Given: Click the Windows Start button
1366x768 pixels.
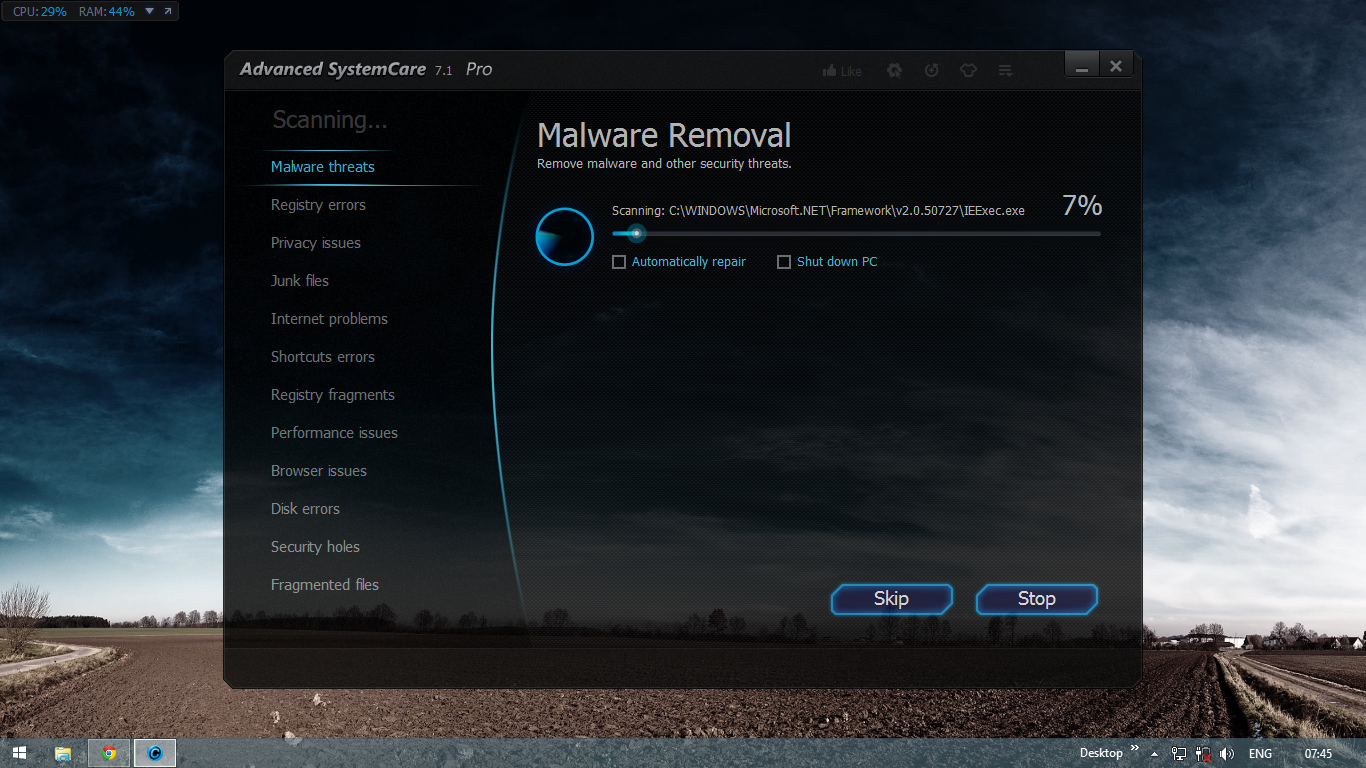Looking at the screenshot, I should click(20, 752).
